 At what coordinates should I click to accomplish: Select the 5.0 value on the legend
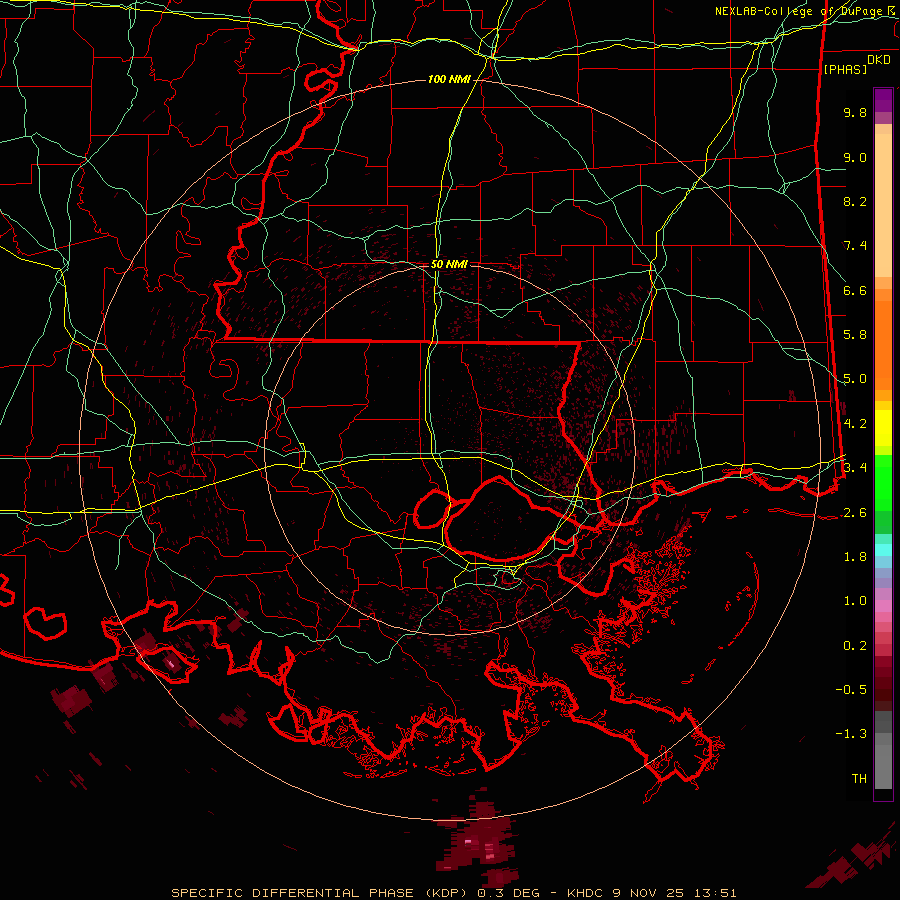click(855, 379)
